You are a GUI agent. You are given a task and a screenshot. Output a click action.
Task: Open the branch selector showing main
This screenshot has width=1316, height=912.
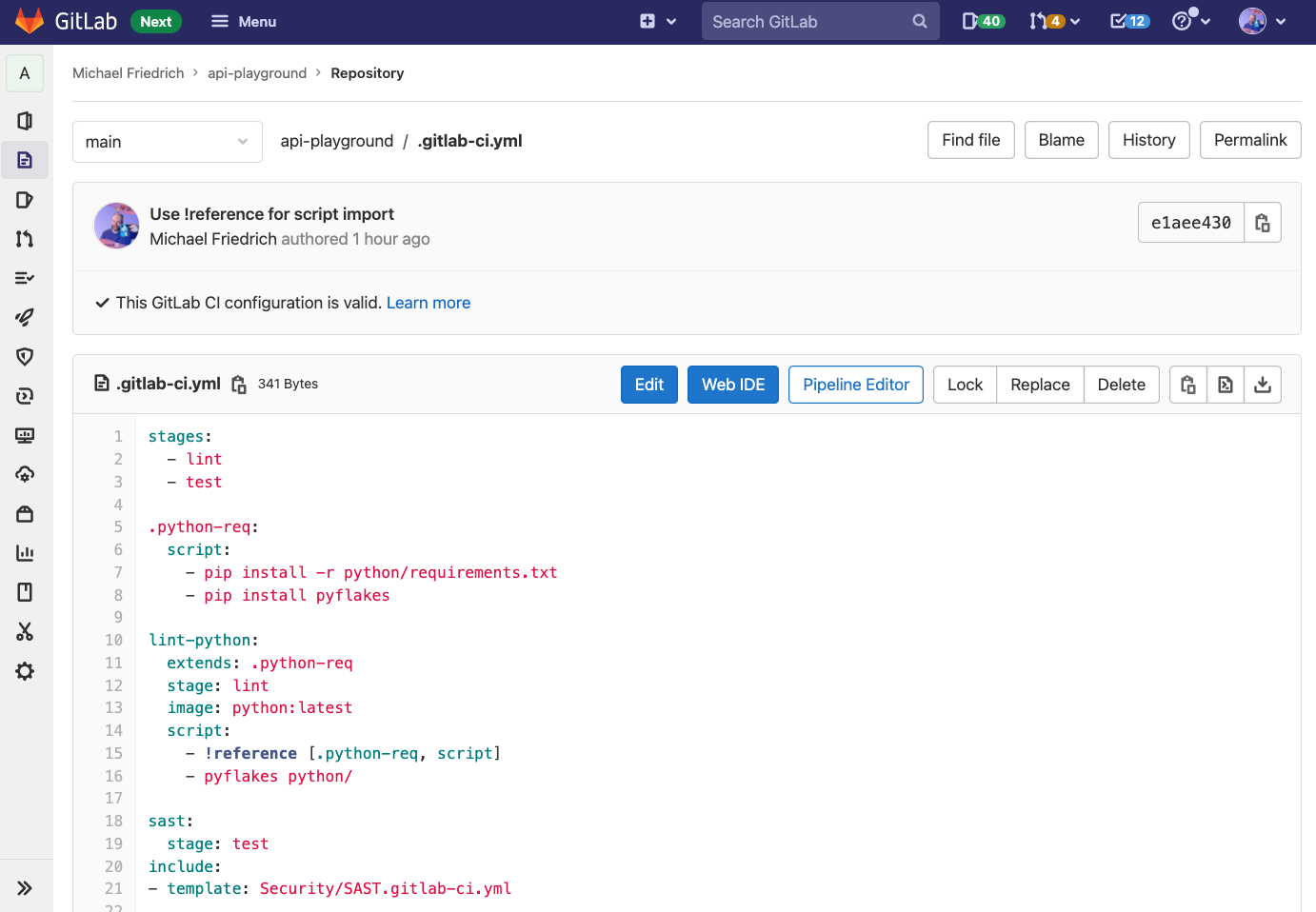tap(168, 141)
